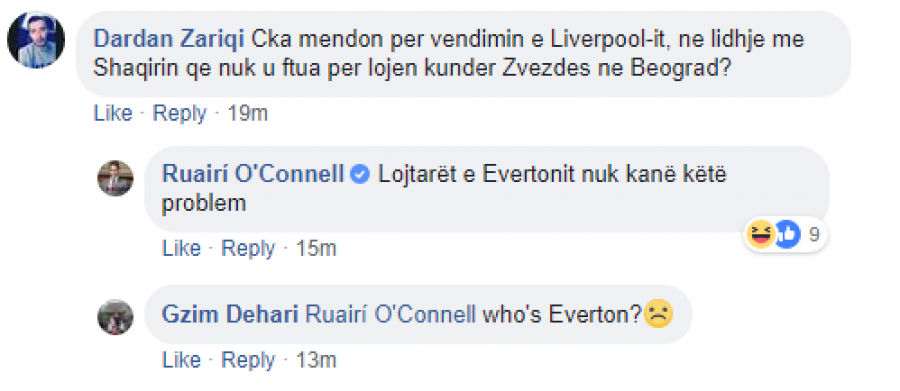
Task: Open the 13m timestamp link
Action: [x=316, y=360]
